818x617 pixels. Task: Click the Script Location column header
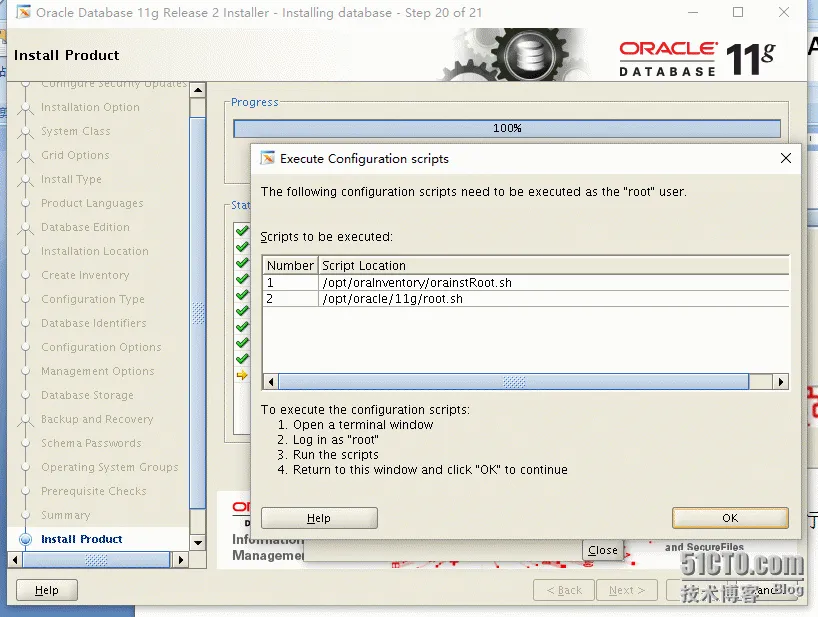[554, 265]
